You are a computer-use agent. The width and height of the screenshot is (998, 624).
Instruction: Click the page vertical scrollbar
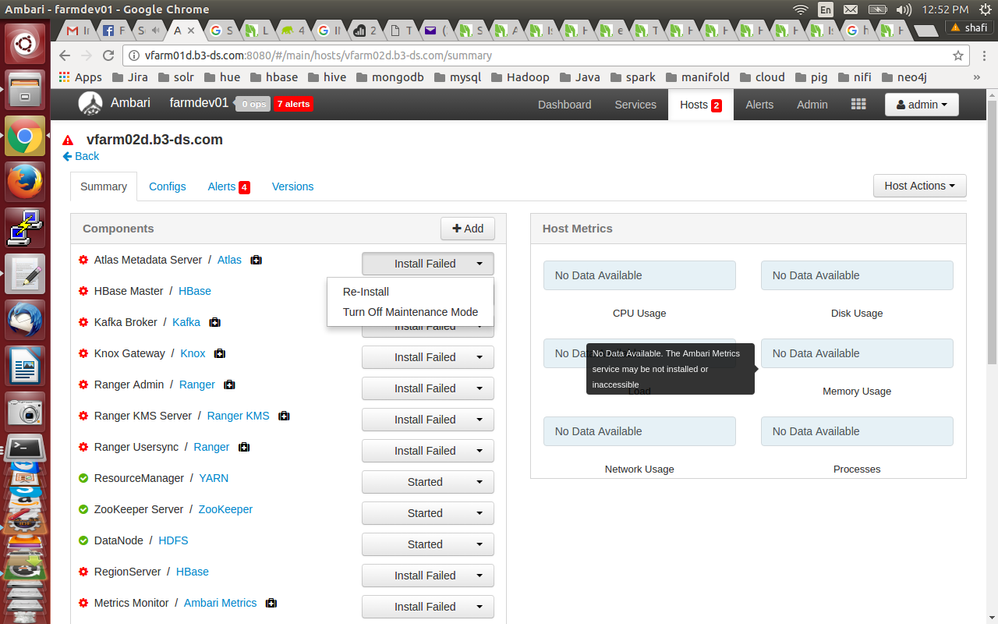pos(992,232)
